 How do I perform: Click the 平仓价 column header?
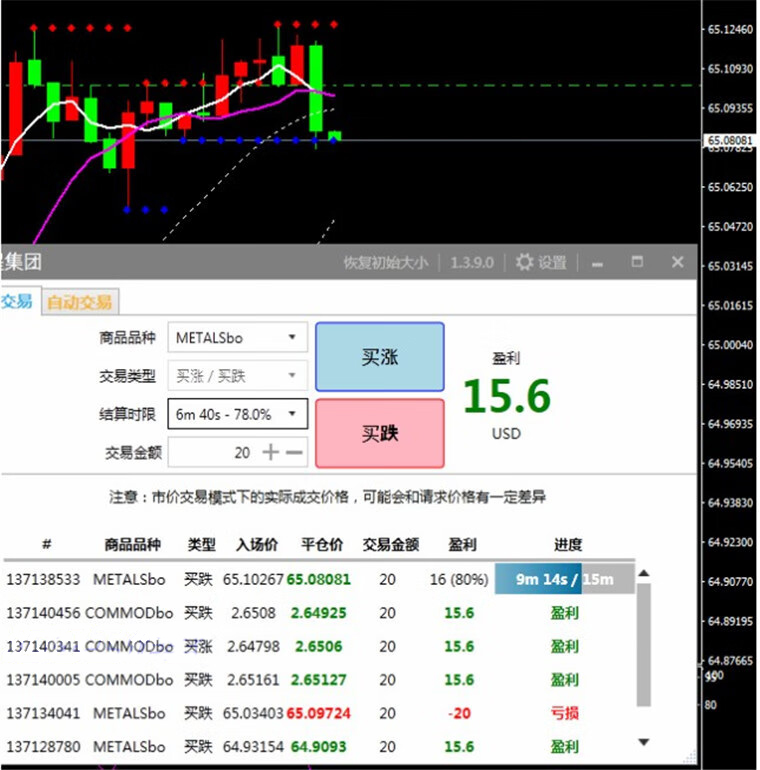[x=322, y=544]
